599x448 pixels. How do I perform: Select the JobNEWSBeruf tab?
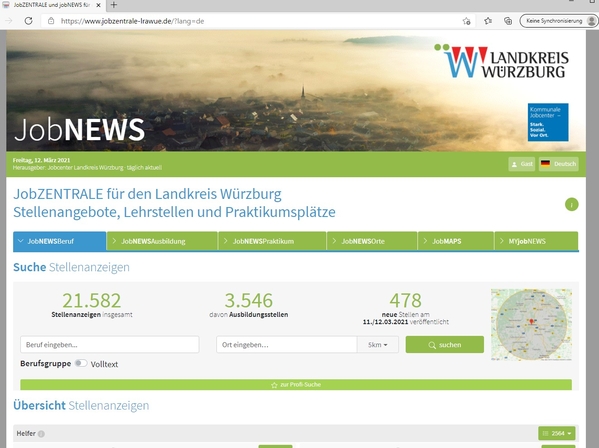click(60, 241)
